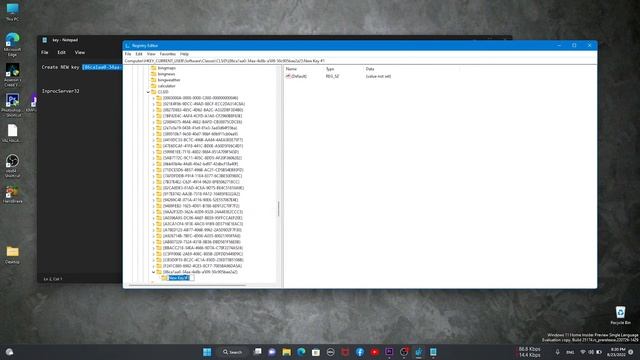Open Facebook from the taskbar
Image resolution: width=640 pixels, height=360 pixels.
(360, 352)
